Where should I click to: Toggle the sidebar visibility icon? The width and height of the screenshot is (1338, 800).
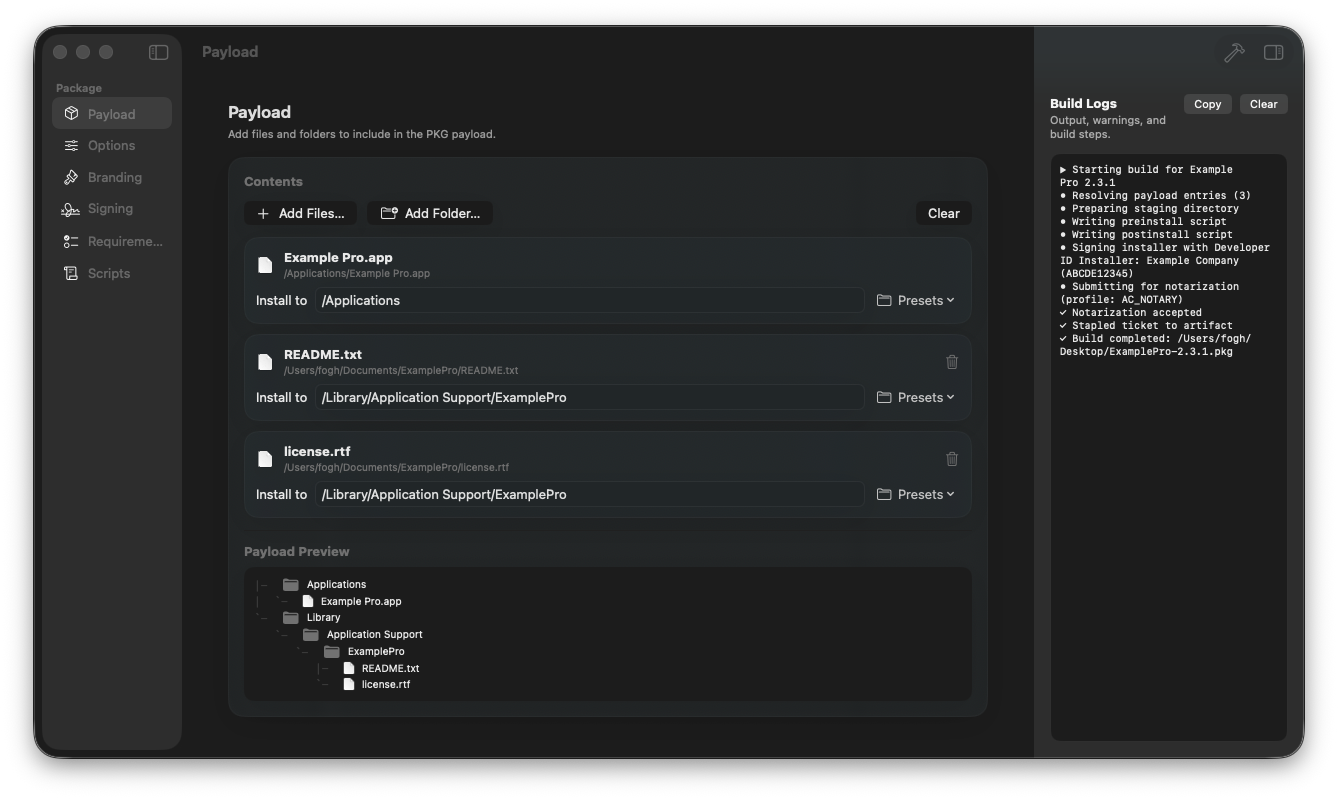pyautogui.click(x=158, y=52)
